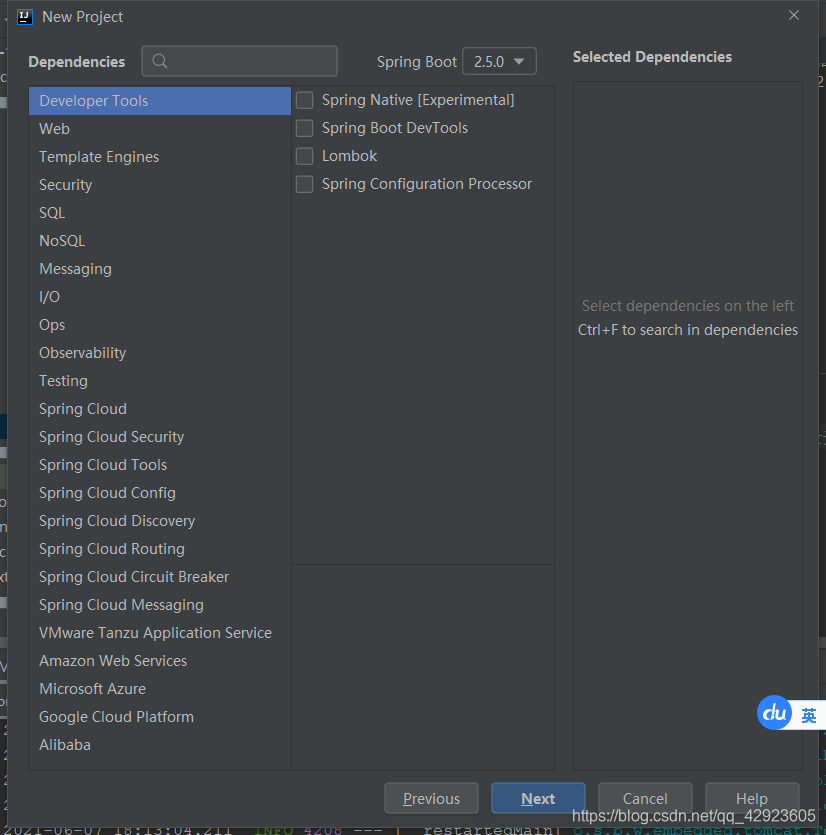Tick the Lombok dependency checkbox
This screenshot has height=835, width=826.
pos(305,156)
